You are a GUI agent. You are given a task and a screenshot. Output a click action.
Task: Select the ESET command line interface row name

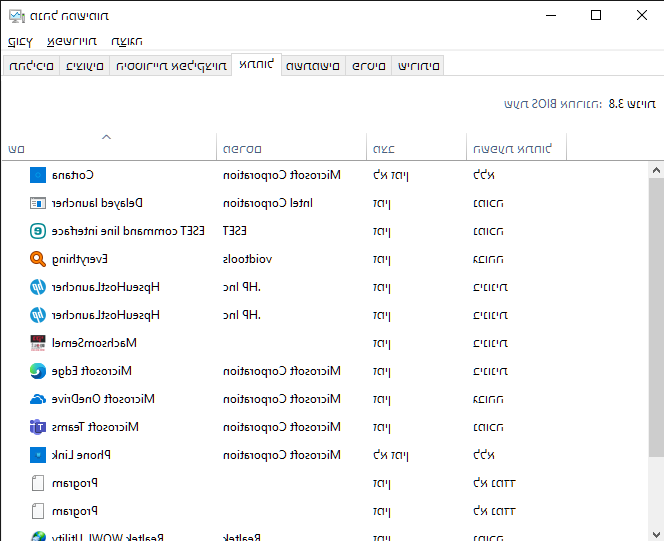tap(128, 231)
